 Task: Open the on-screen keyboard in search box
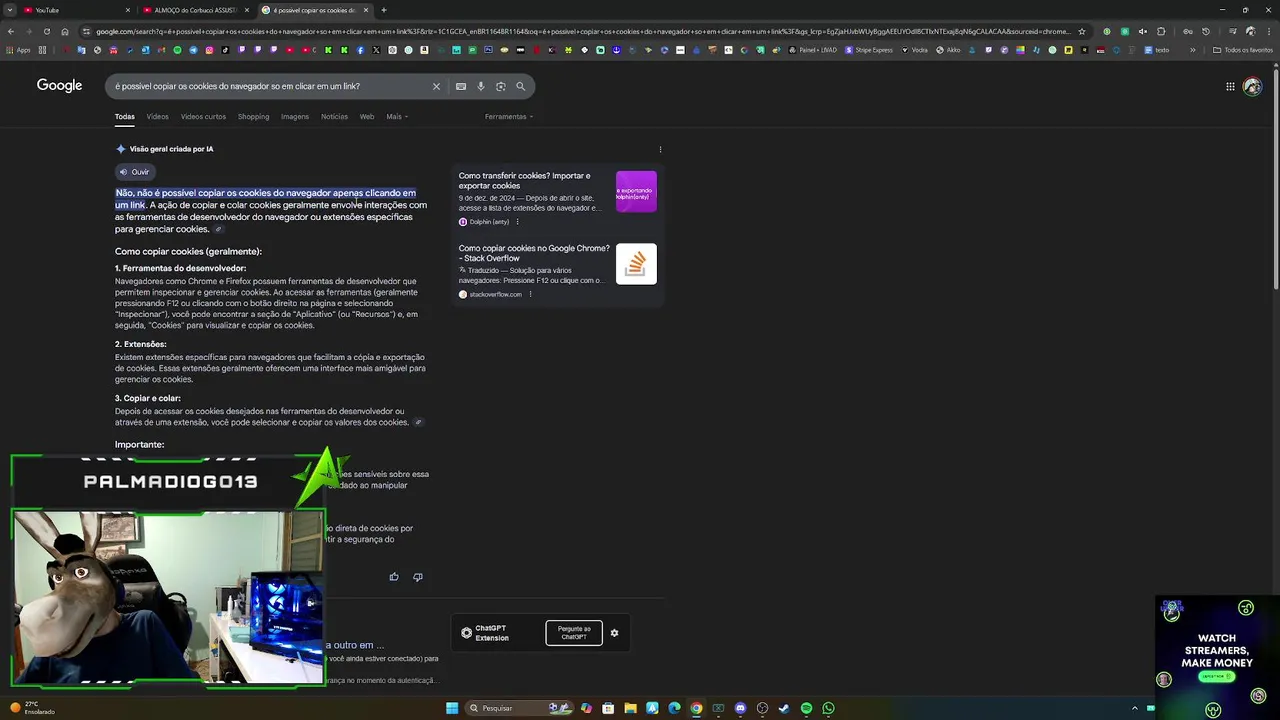click(x=461, y=86)
